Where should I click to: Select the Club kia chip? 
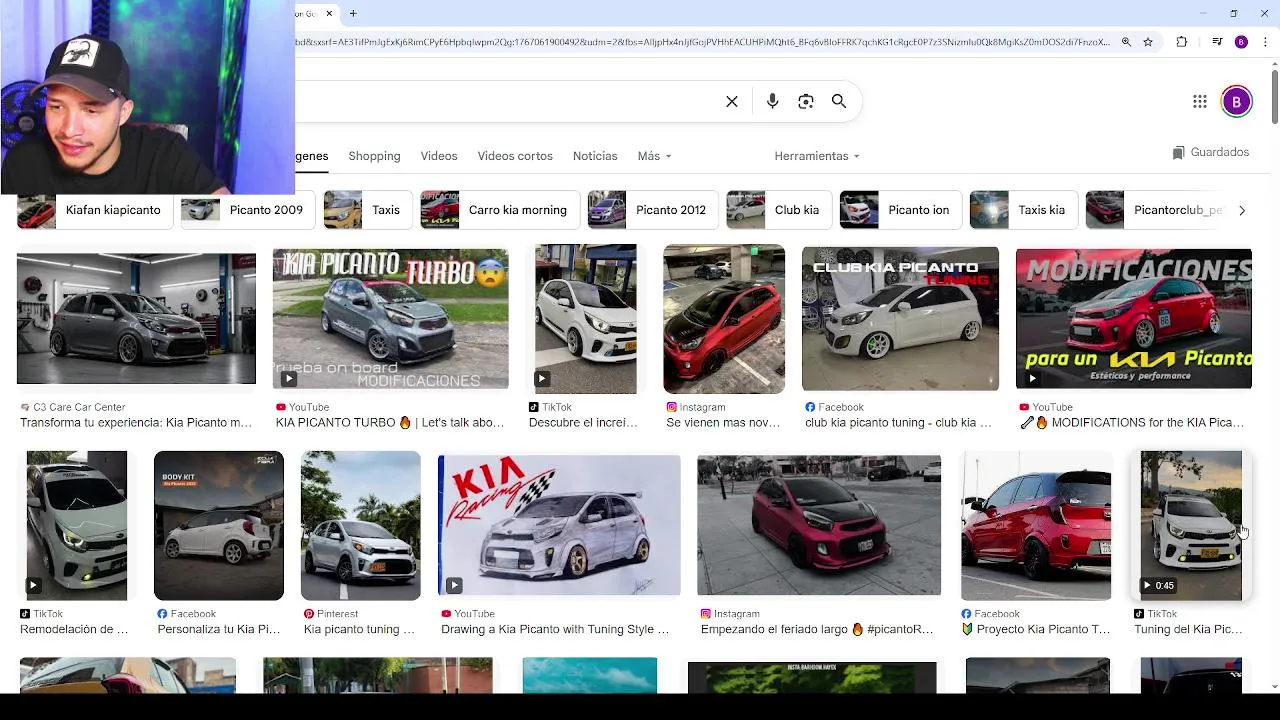pos(777,210)
